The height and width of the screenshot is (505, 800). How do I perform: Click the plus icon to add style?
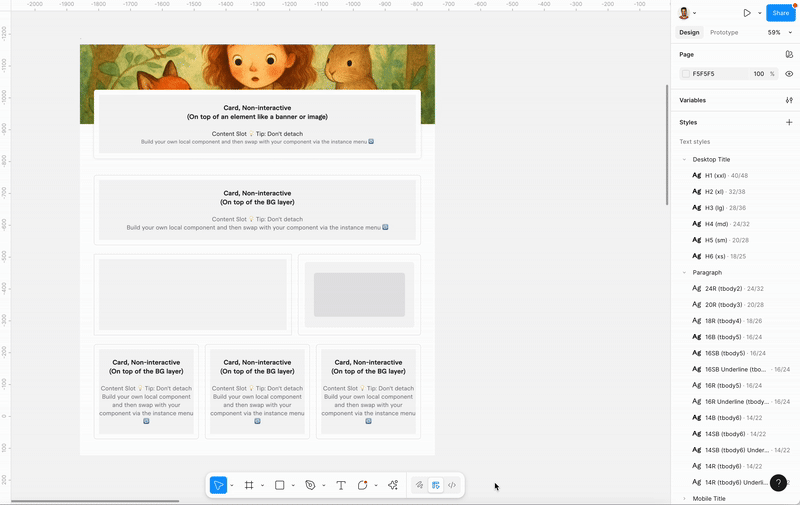click(x=789, y=122)
